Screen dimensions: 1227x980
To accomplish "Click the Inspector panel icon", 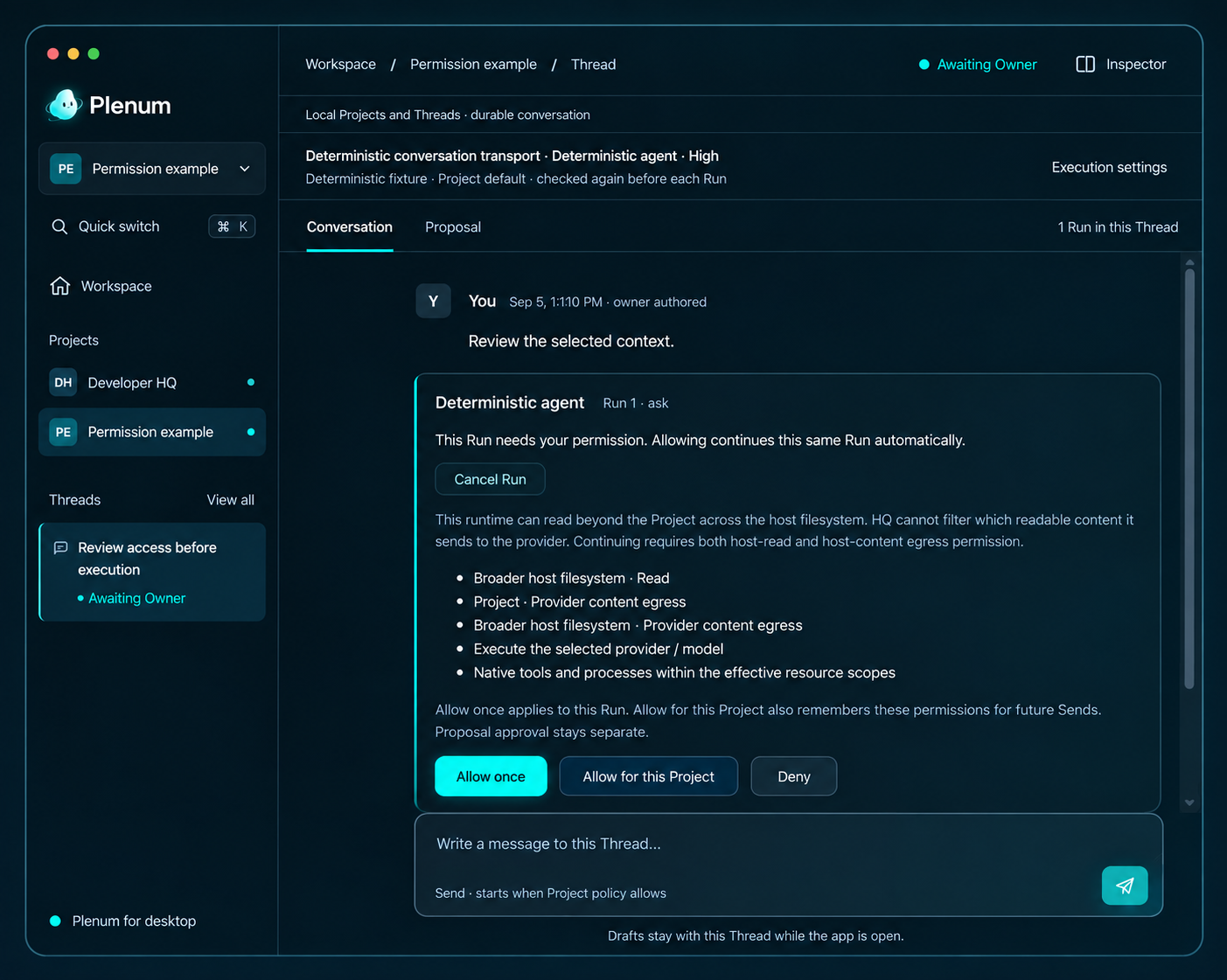I will point(1085,64).
